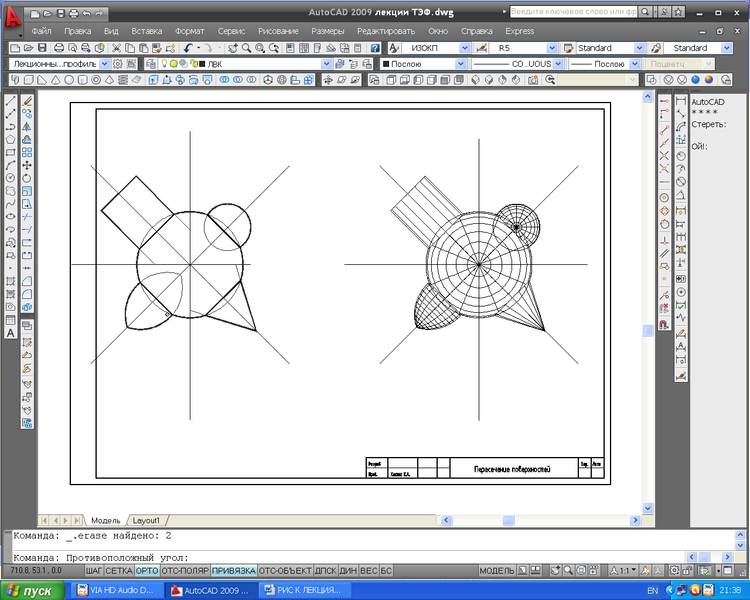
Task: Select the Multiline Text tool
Action: pos(10,333)
